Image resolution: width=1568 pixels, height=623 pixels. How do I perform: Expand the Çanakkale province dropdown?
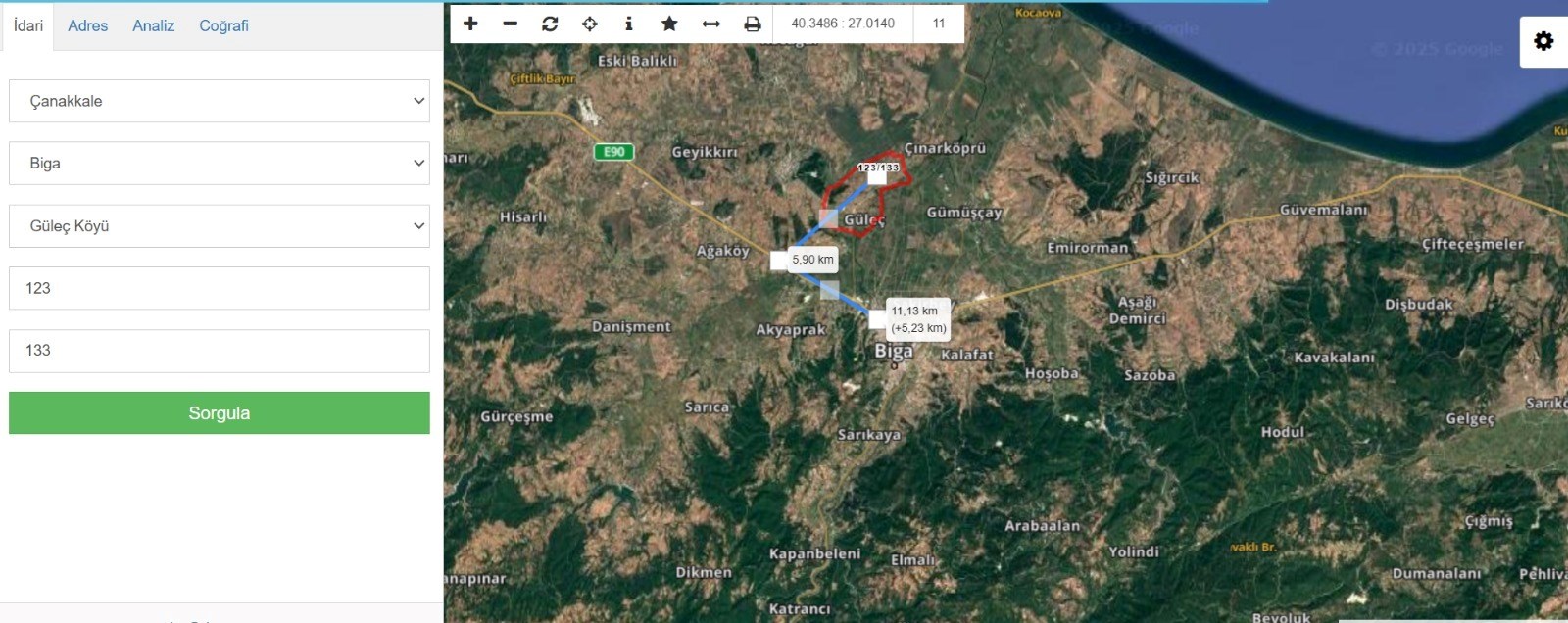220,101
